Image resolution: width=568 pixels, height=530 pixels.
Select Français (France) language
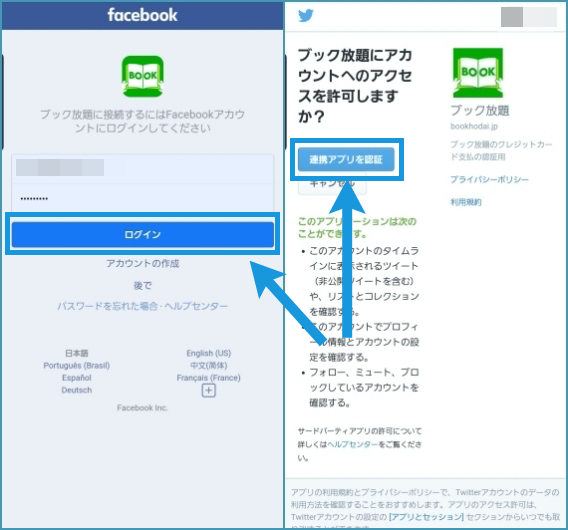[209, 378]
